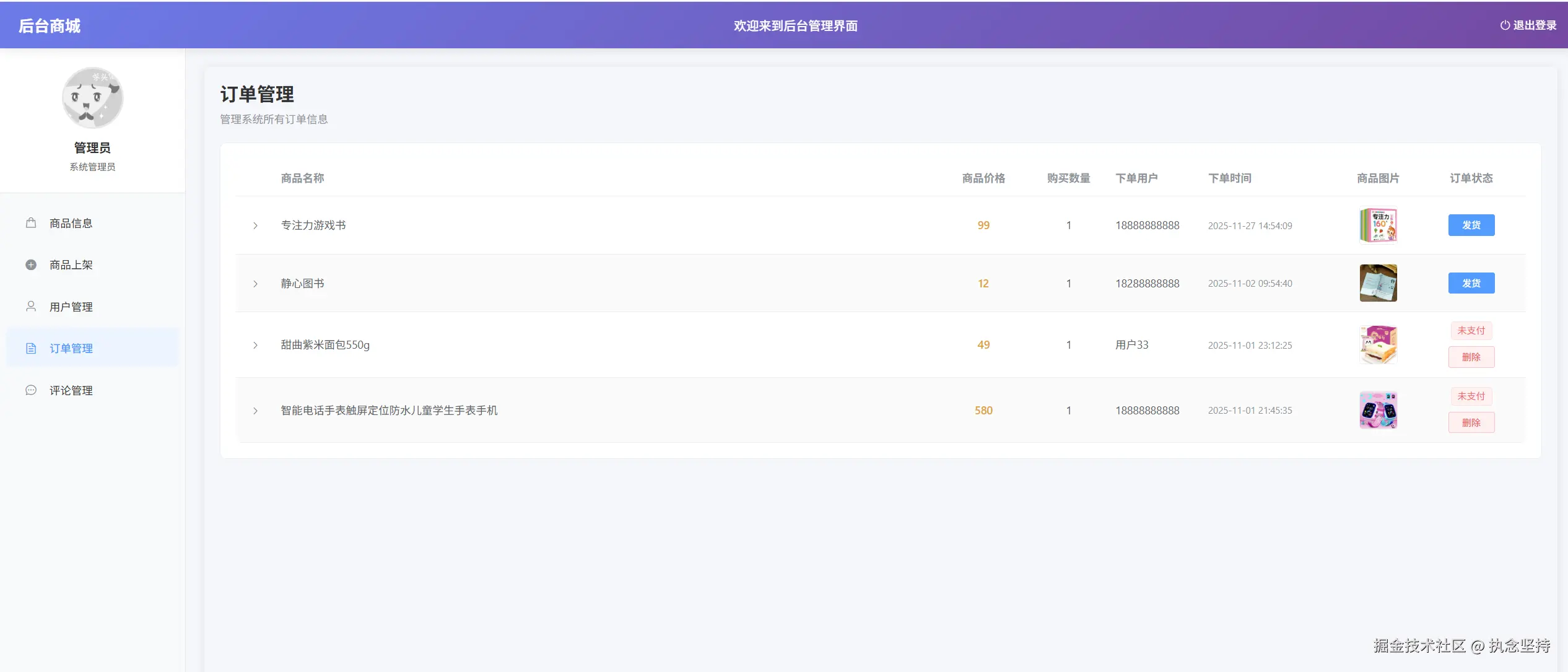Open the 商品上架 menu item

tap(71, 265)
